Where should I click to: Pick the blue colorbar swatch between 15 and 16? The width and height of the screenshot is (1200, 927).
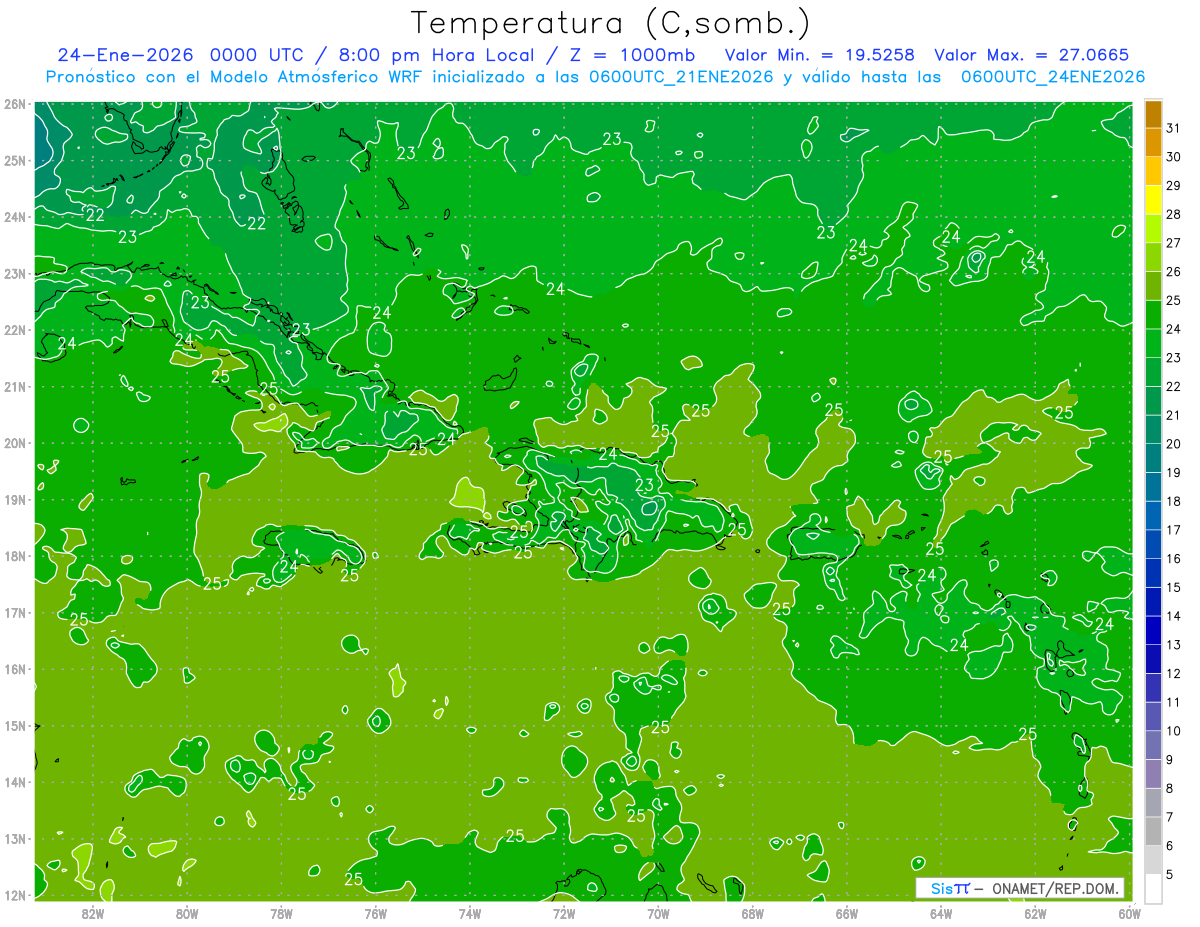tap(1153, 573)
